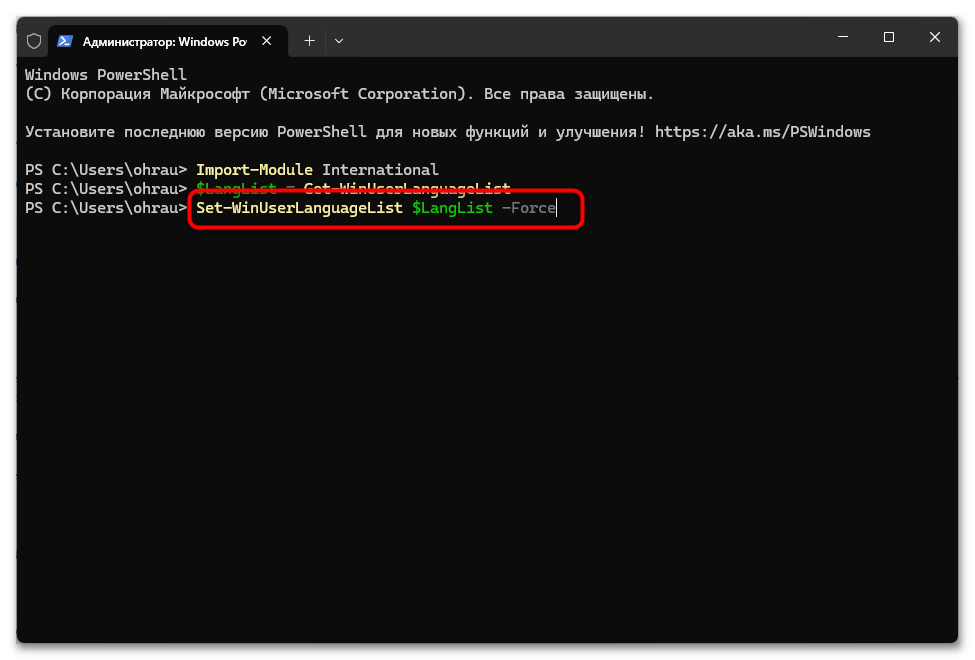The width and height of the screenshot is (975, 660).
Task: Click the 'Установите последнюю версию PowerShell' text
Action: pyautogui.click(x=195, y=132)
